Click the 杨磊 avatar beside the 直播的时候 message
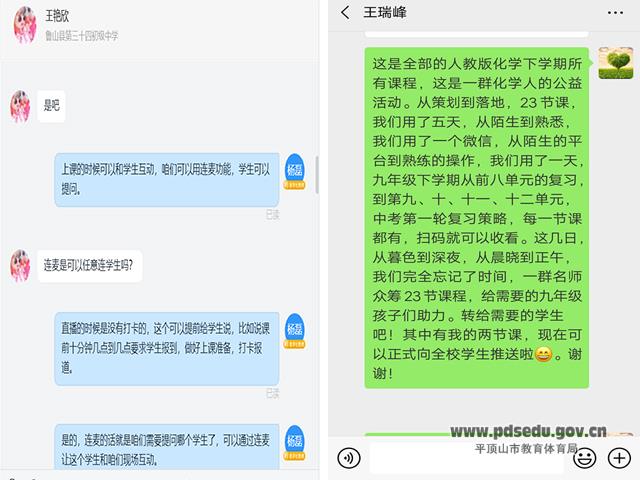Image resolution: width=640 pixels, height=480 pixels. (295, 330)
